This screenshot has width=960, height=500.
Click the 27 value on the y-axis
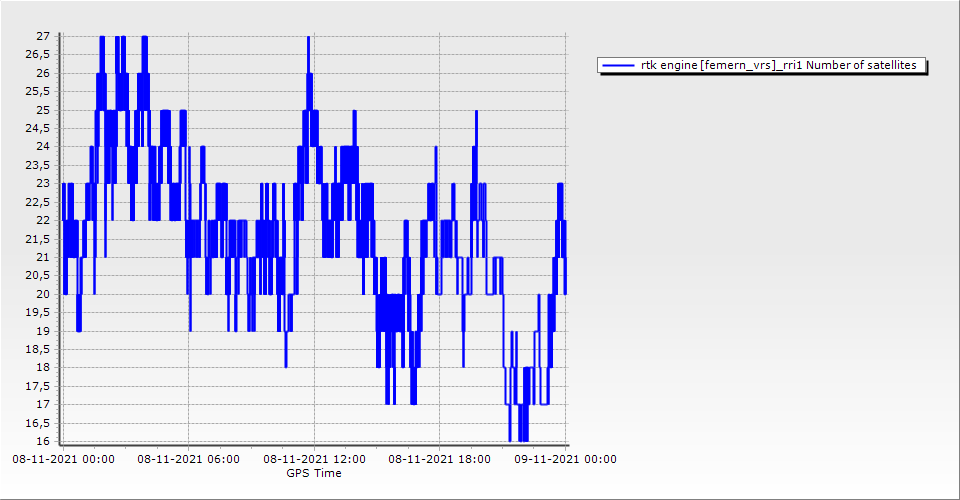pos(43,36)
